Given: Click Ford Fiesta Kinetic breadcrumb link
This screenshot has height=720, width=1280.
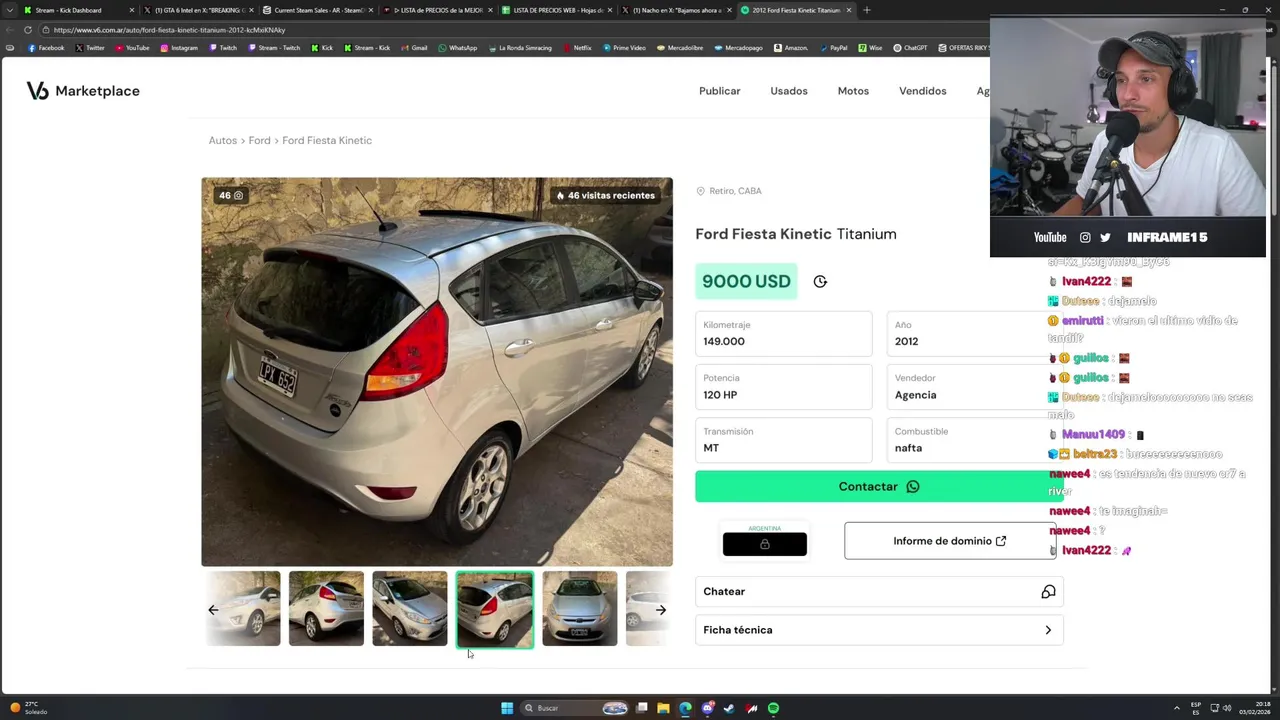Looking at the screenshot, I should pyautogui.click(x=327, y=141).
